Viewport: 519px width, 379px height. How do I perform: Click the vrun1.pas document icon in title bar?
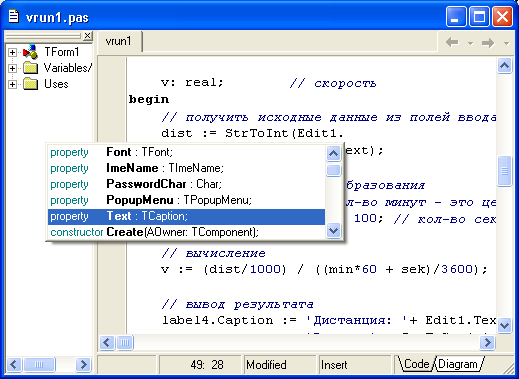(13, 16)
